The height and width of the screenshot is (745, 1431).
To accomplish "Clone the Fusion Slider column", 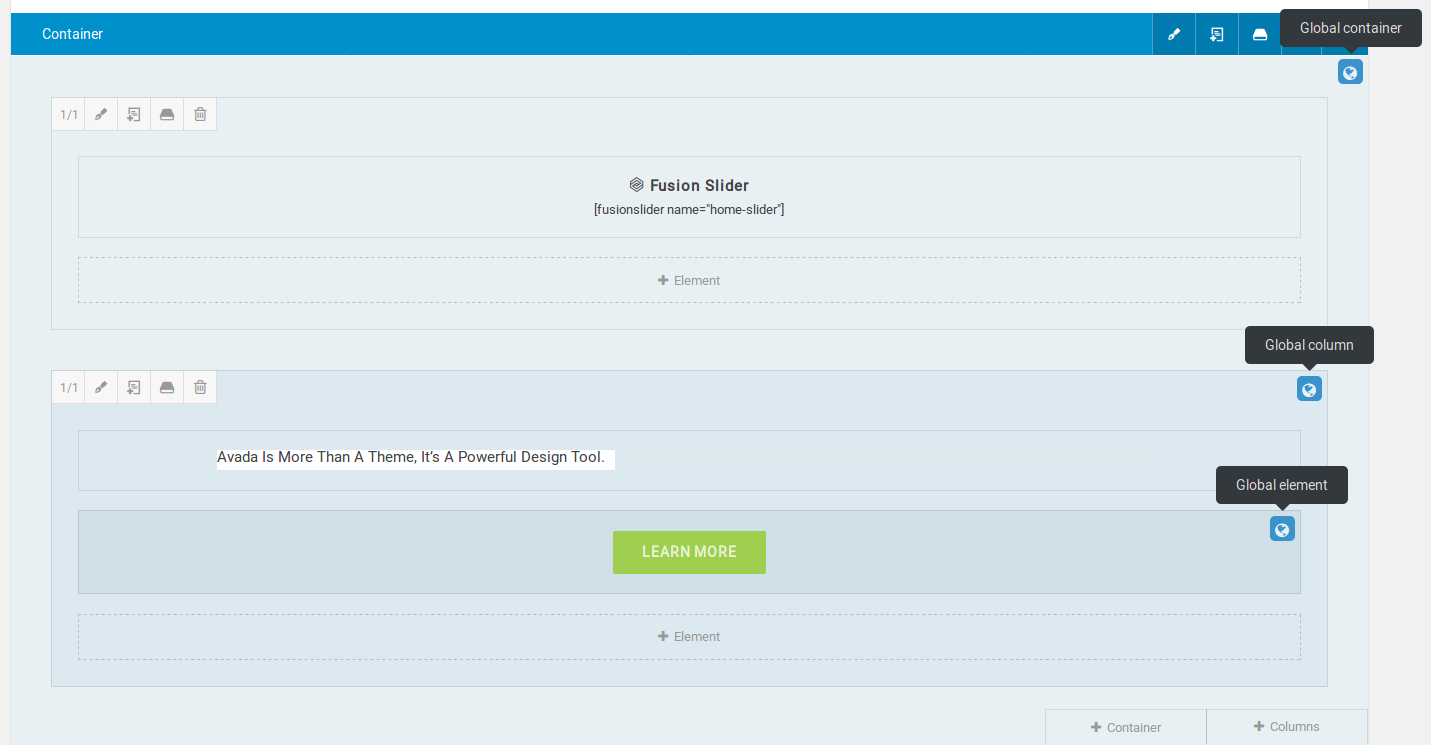I will pos(134,114).
